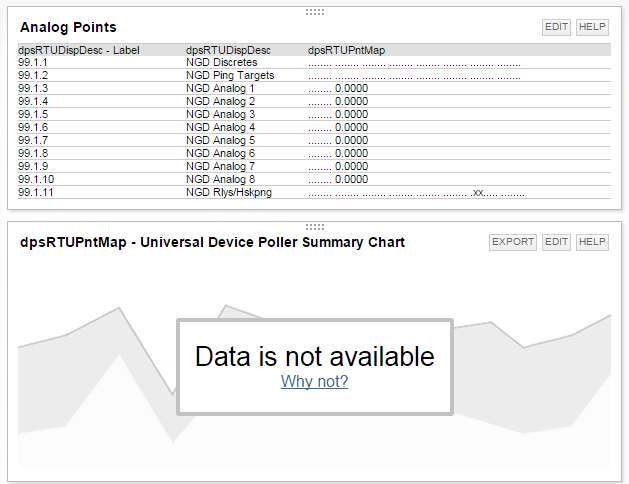Viewport: 629px width, 484px height.
Task: Export the Universal Device Poller Summary Chart
Action: tap(513, 242)
